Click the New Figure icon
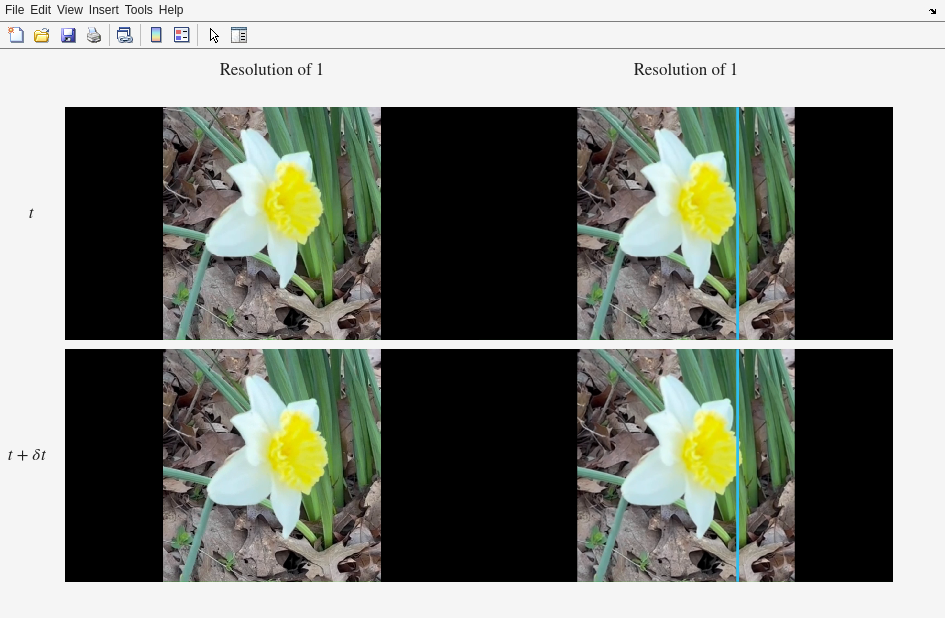This screenshot has height=618, width=945. tap(16, 35)
